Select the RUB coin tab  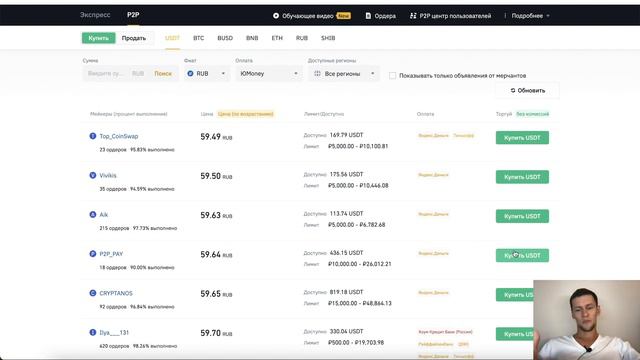coord(302,38)
